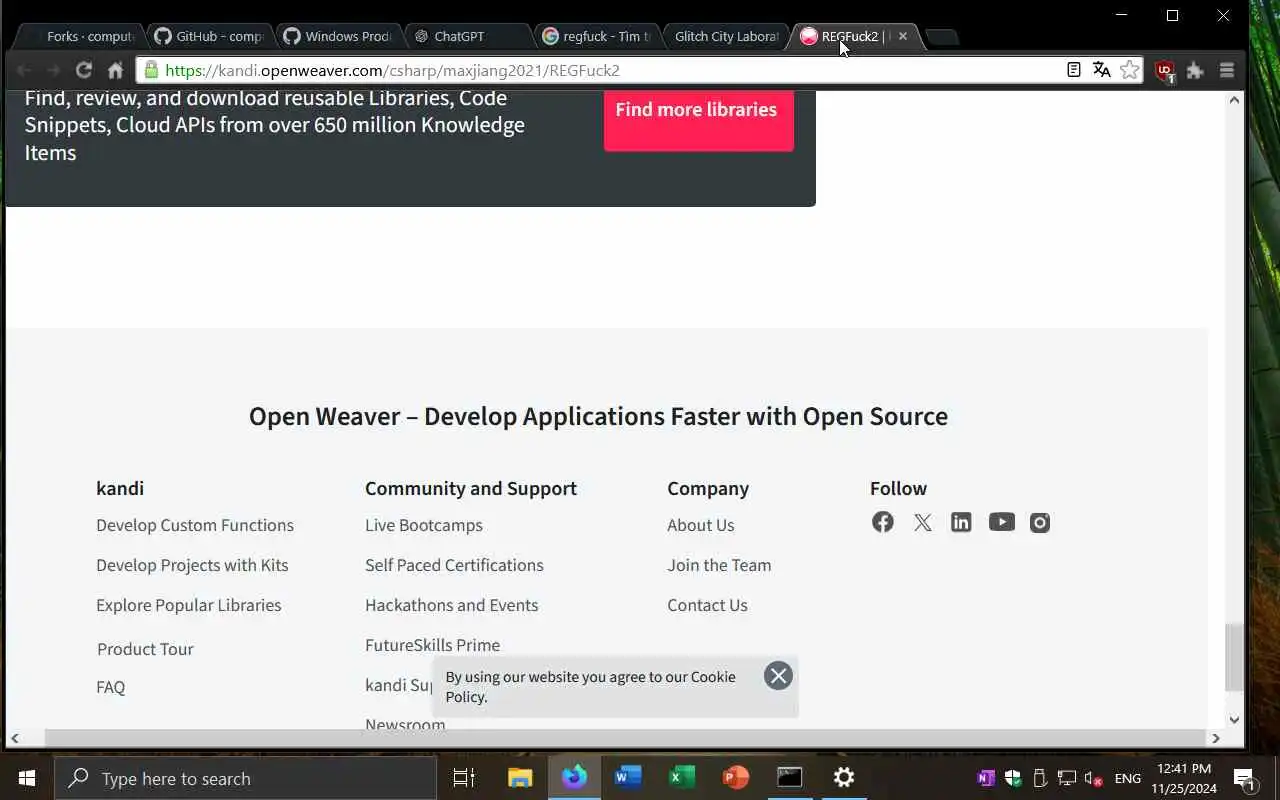Switch to the Forks tab
The width and height of the screenshot is (1280, 800).
pos(80,36)
